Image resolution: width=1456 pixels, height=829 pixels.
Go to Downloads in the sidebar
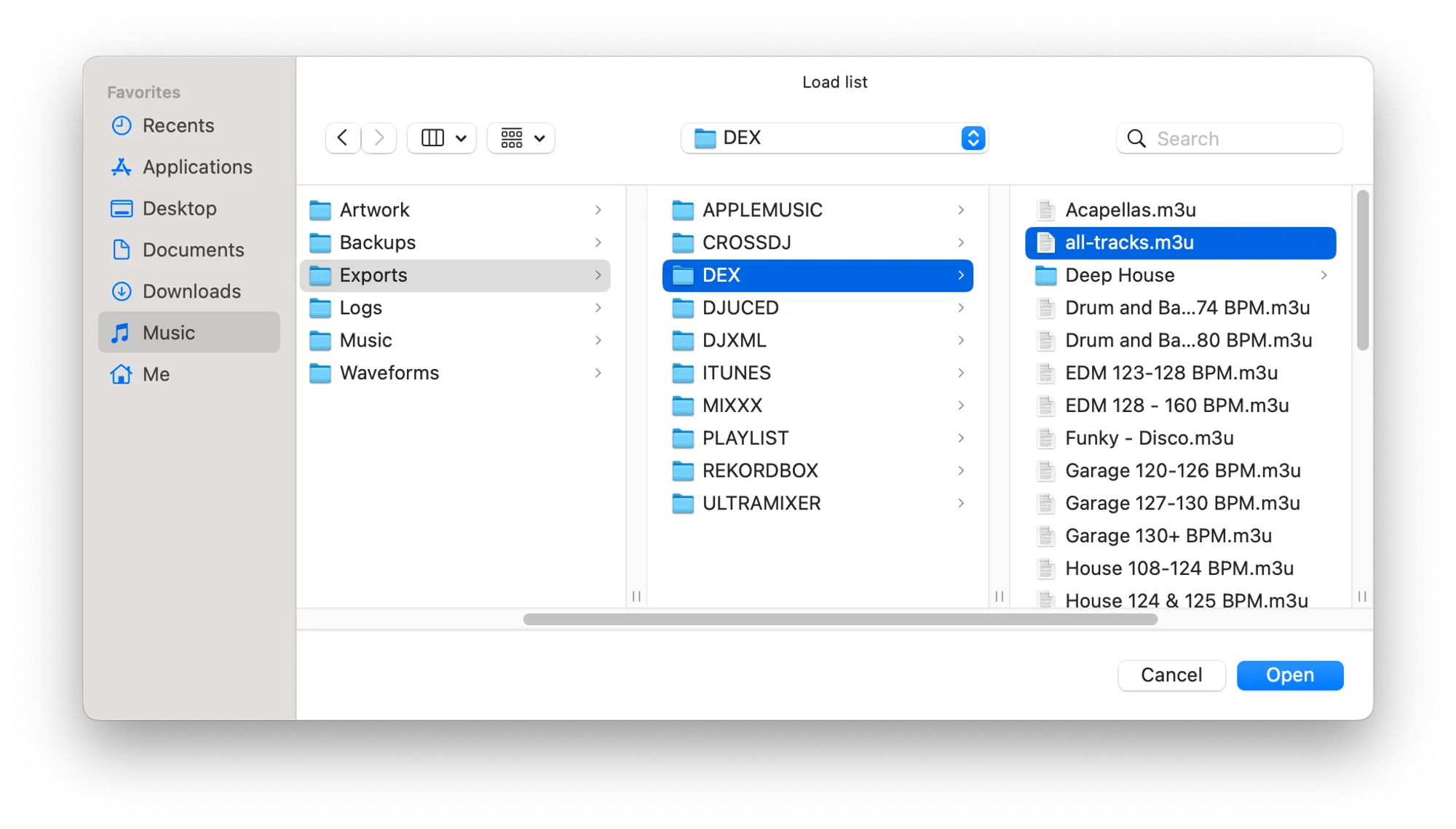(x=191, y=292)
